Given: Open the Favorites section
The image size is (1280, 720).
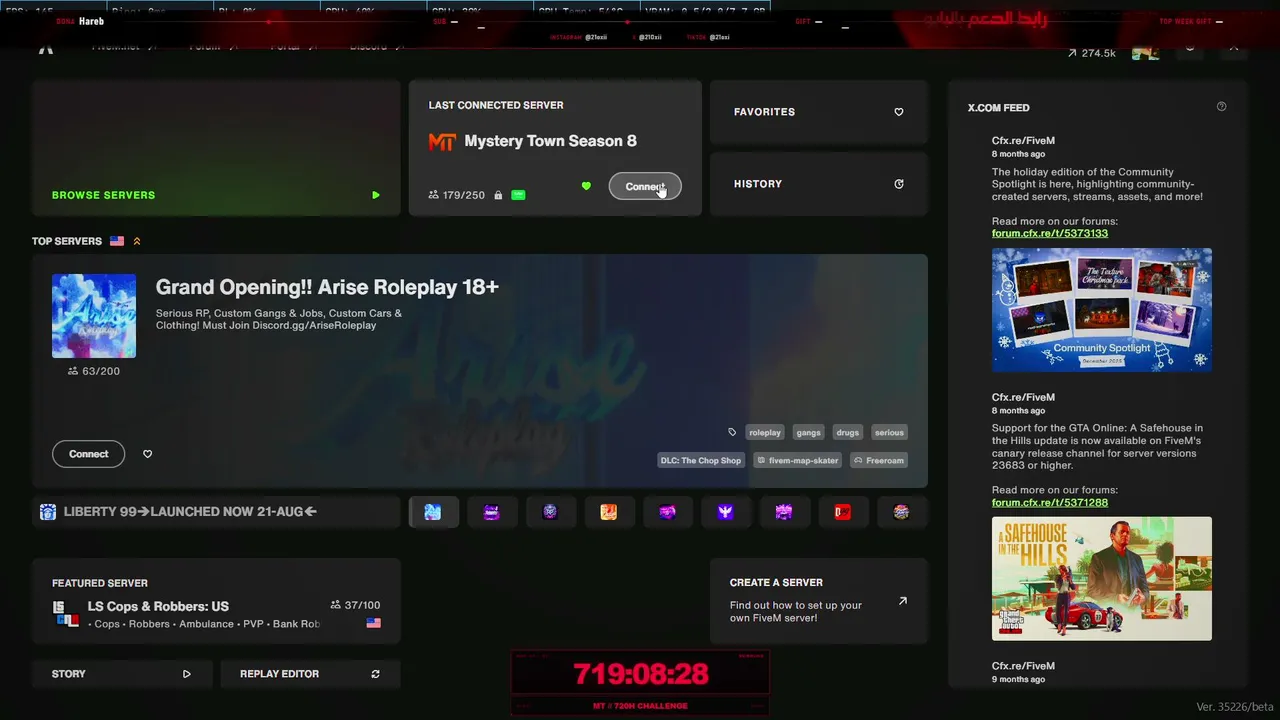Looking at the screenshot, I should 819,112.
